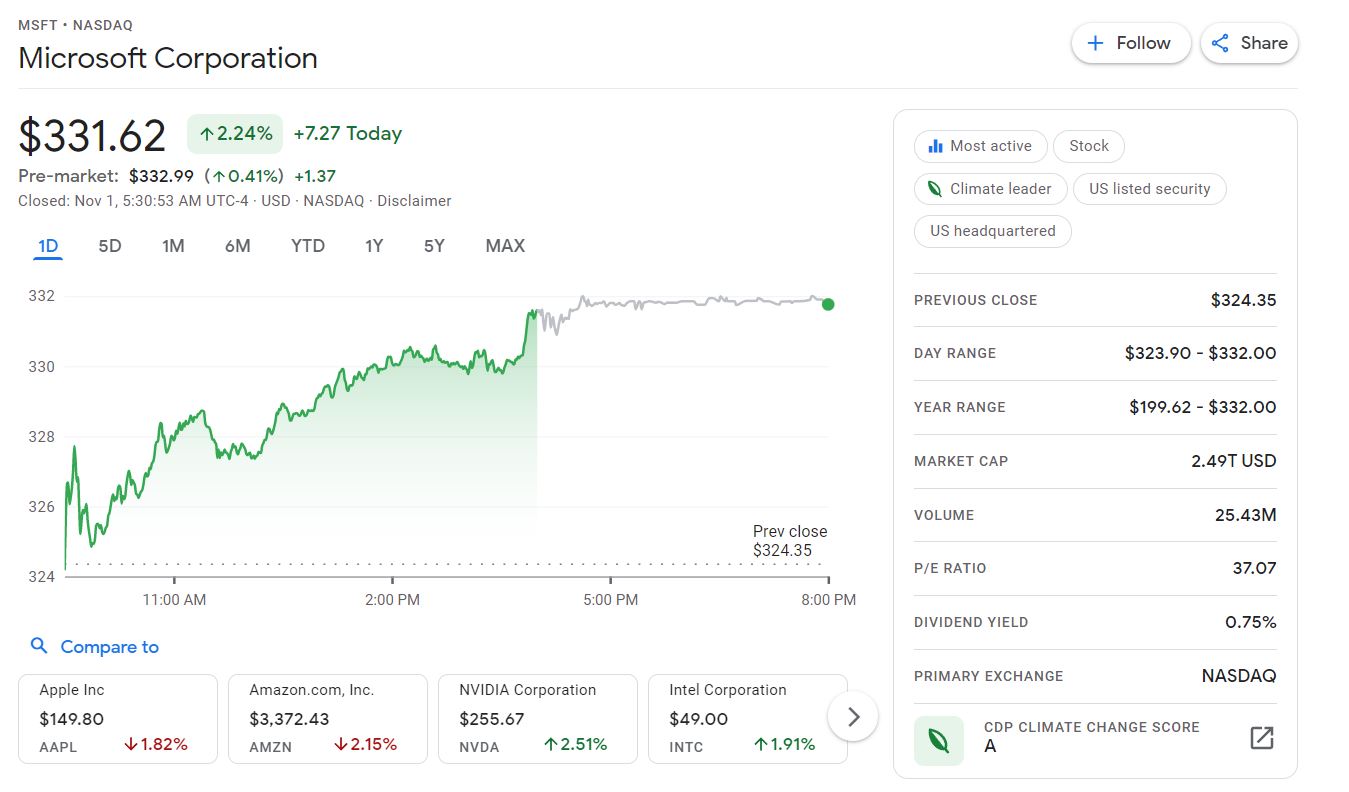Open the US headquartered tag

pos(992,231)
